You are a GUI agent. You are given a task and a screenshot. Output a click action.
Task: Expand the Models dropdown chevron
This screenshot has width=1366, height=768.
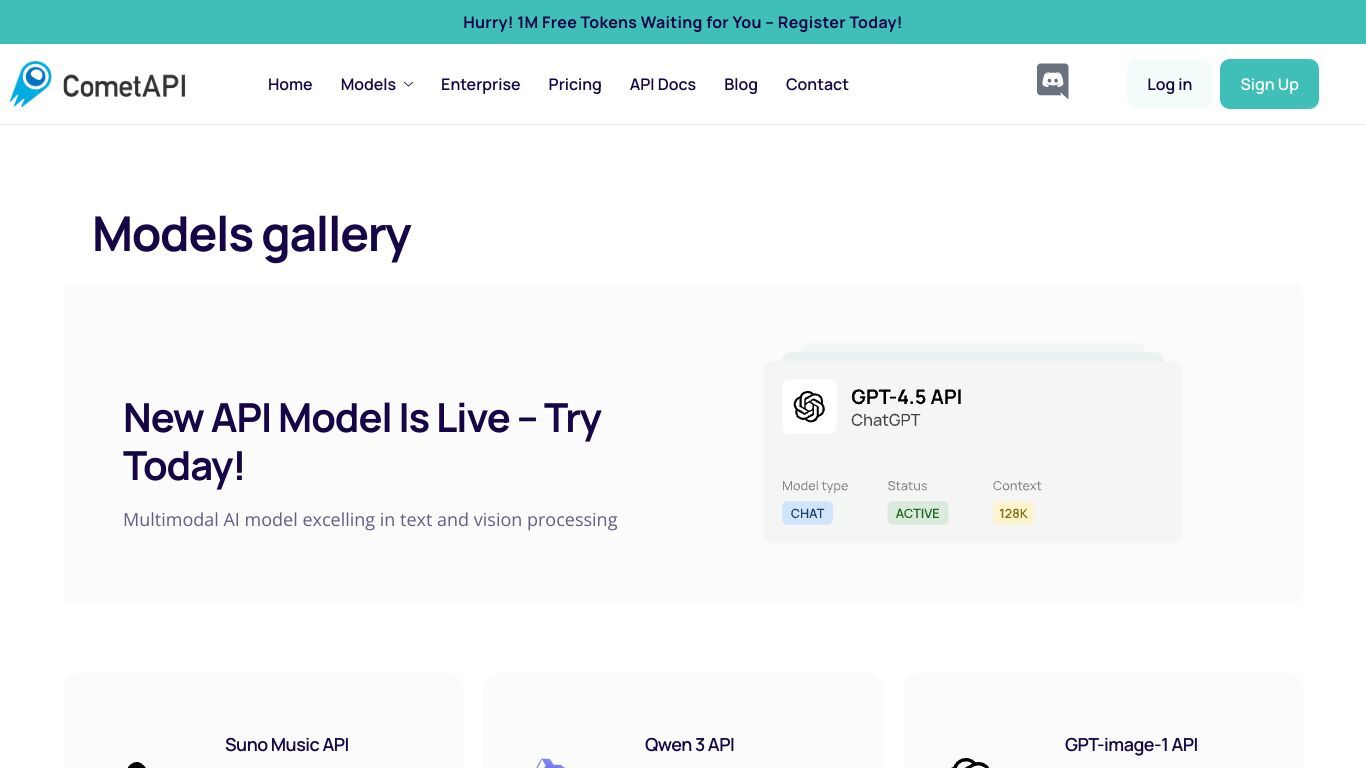[408, 85]
